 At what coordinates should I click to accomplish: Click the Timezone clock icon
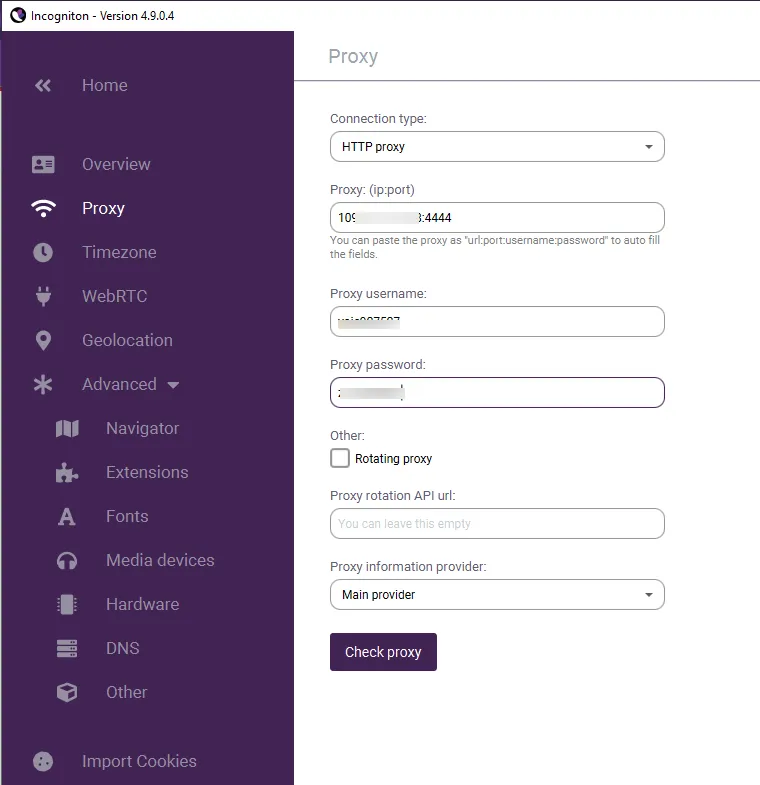43,252
